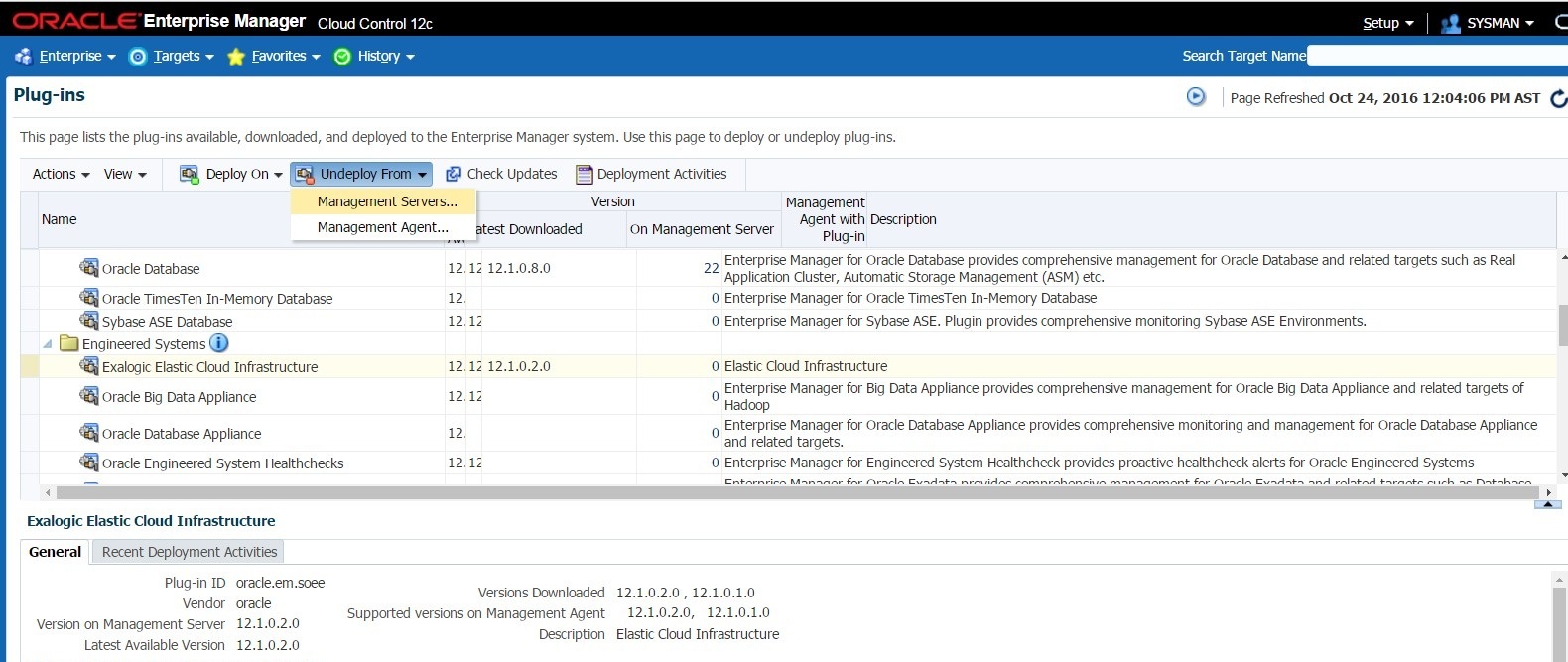The height and width of the screenshot is (662, 1568).
Task: Click Oracle Database Appliance icon
Action: pyautogui.click(x=89, y=433)
